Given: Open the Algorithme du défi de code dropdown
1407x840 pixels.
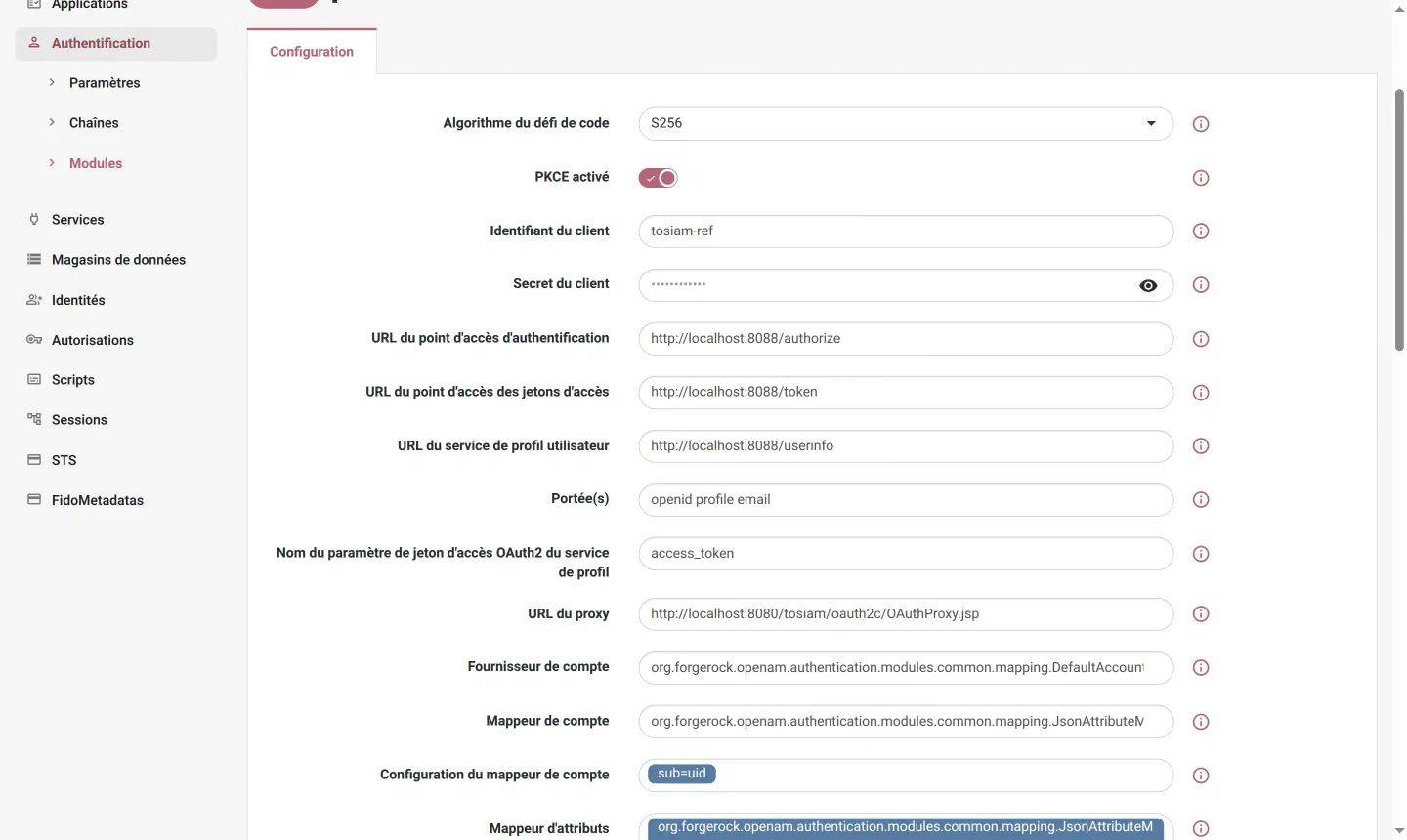Looking at the screenshot, I should (906, 124).
